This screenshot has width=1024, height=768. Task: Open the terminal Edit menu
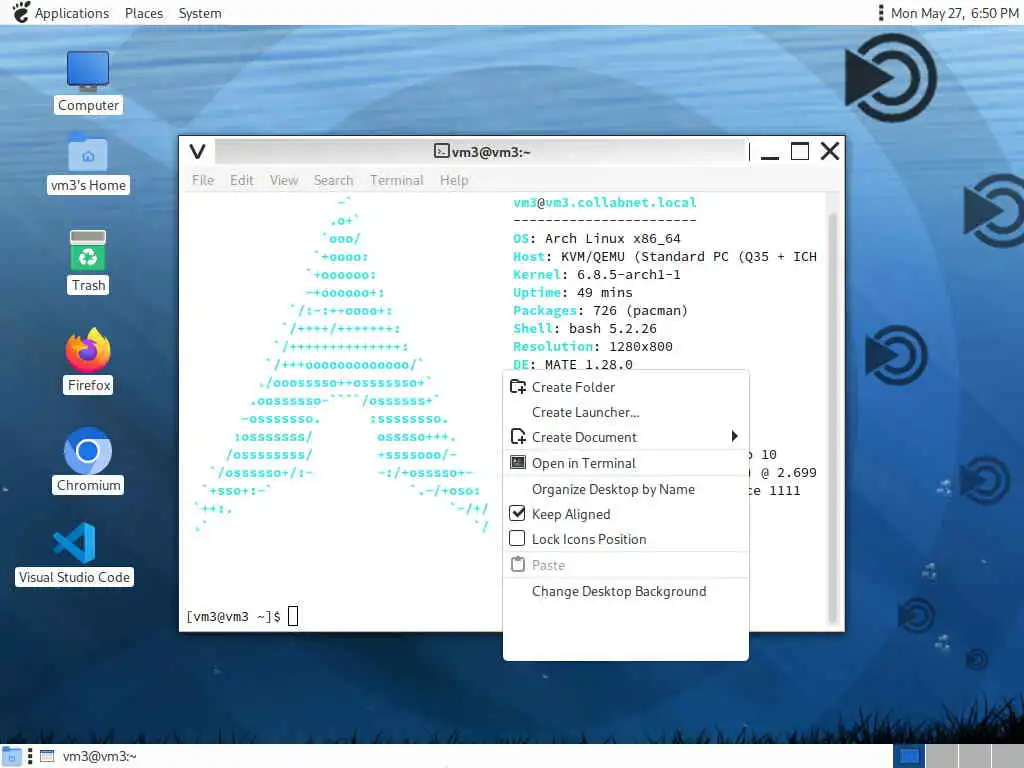[x=242, y=180]
